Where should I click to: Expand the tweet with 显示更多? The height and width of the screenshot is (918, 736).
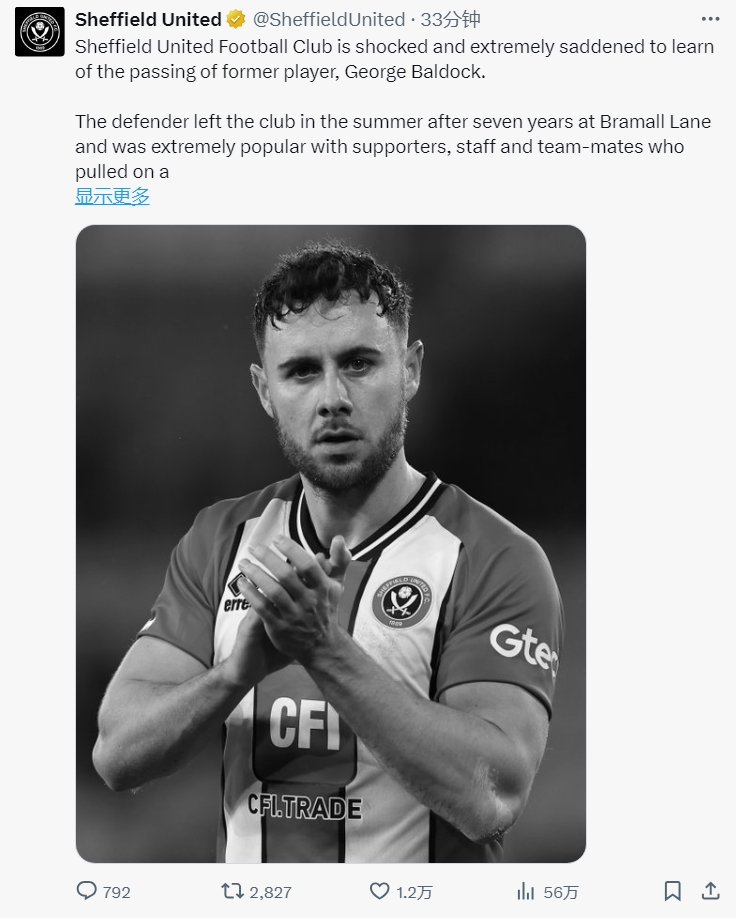tap(112, 197)
